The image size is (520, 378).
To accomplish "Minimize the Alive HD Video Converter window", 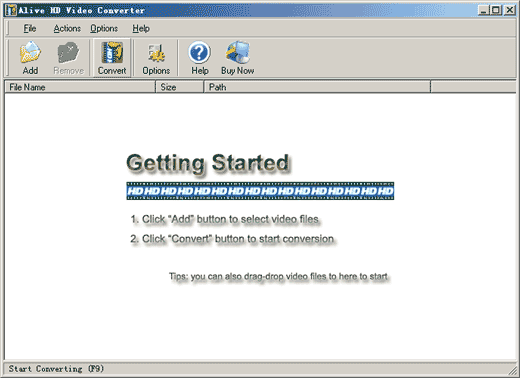I will pyautogui.click(x=484, y=10).
